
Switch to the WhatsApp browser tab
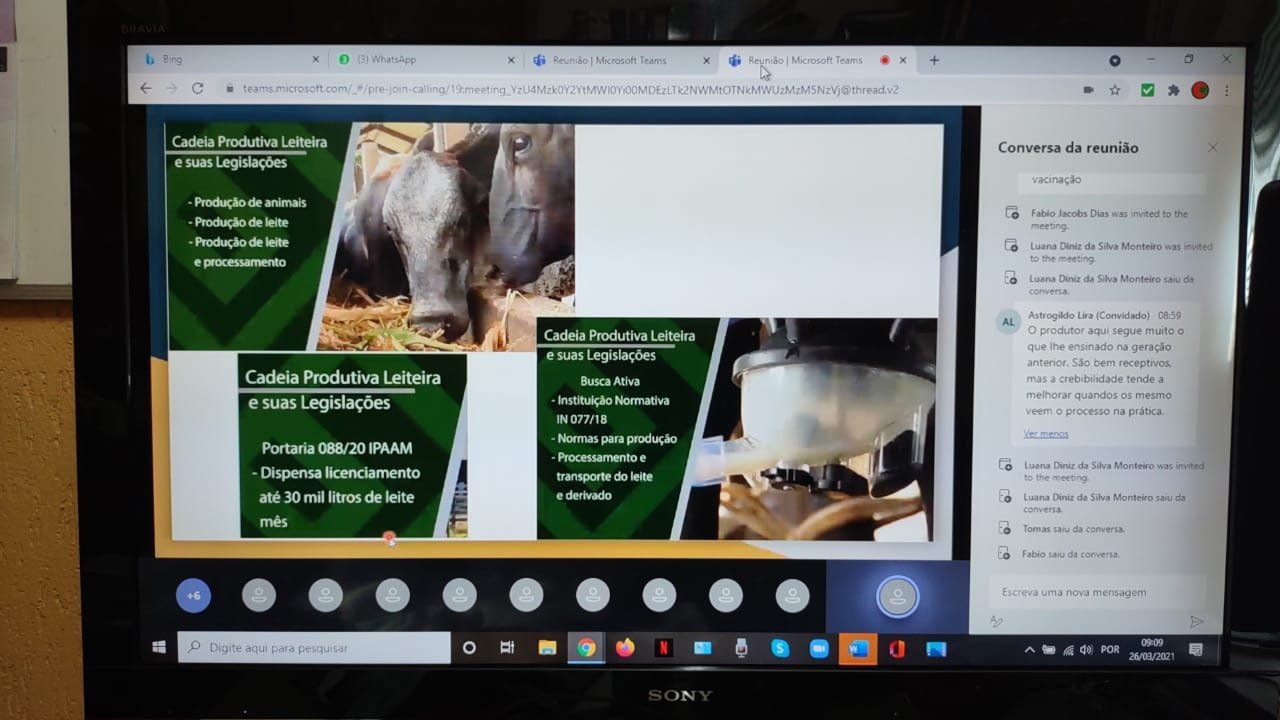click(x=420, y=60)
